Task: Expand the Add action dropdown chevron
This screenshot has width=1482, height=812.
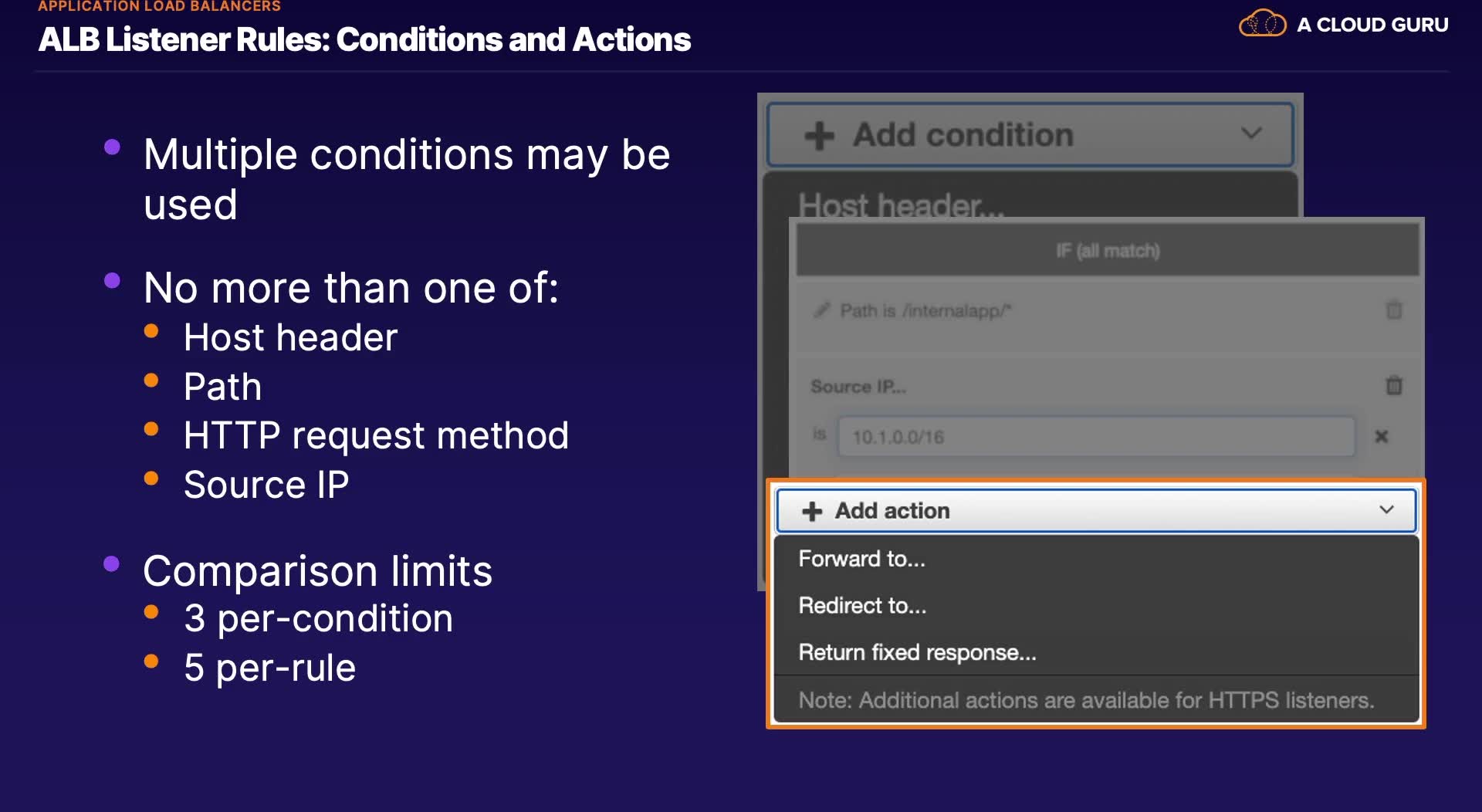Action: coord(1386,510)
